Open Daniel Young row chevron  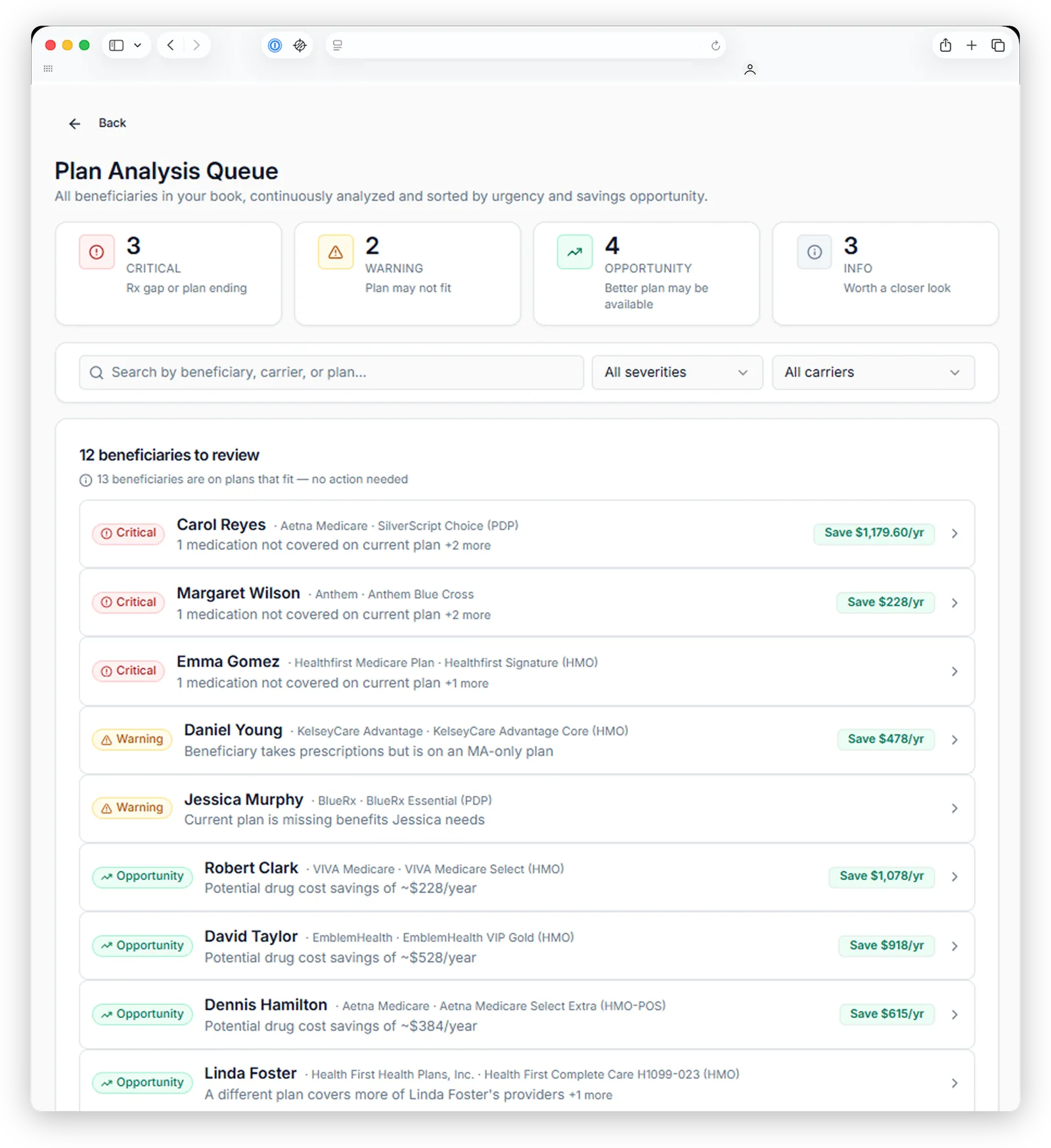coord(954,740)
